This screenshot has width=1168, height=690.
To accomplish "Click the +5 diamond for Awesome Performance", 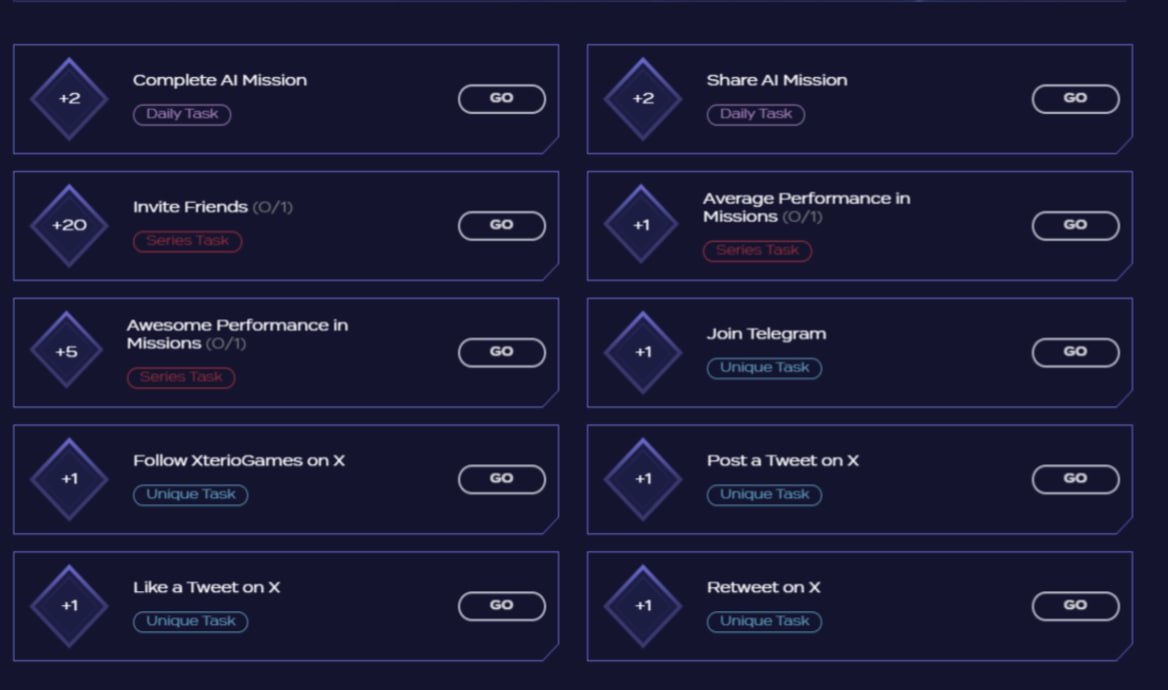I will [x=66, y=351].
